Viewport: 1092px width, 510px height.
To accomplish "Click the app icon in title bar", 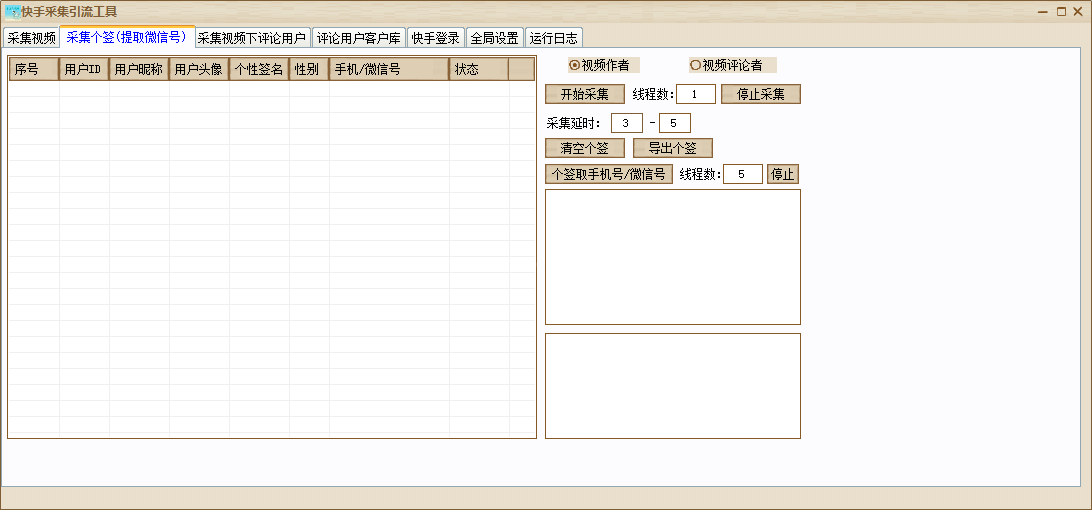I will click(x=13, y=12).
